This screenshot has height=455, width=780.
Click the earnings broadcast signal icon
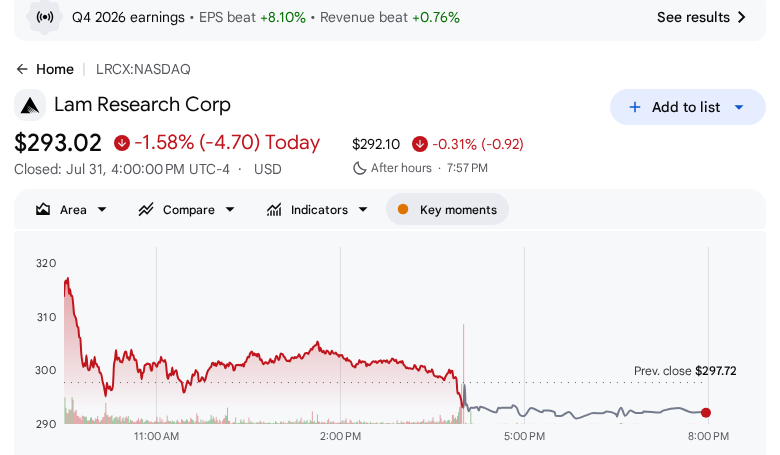pyautogui.click(x=45, y=17)
